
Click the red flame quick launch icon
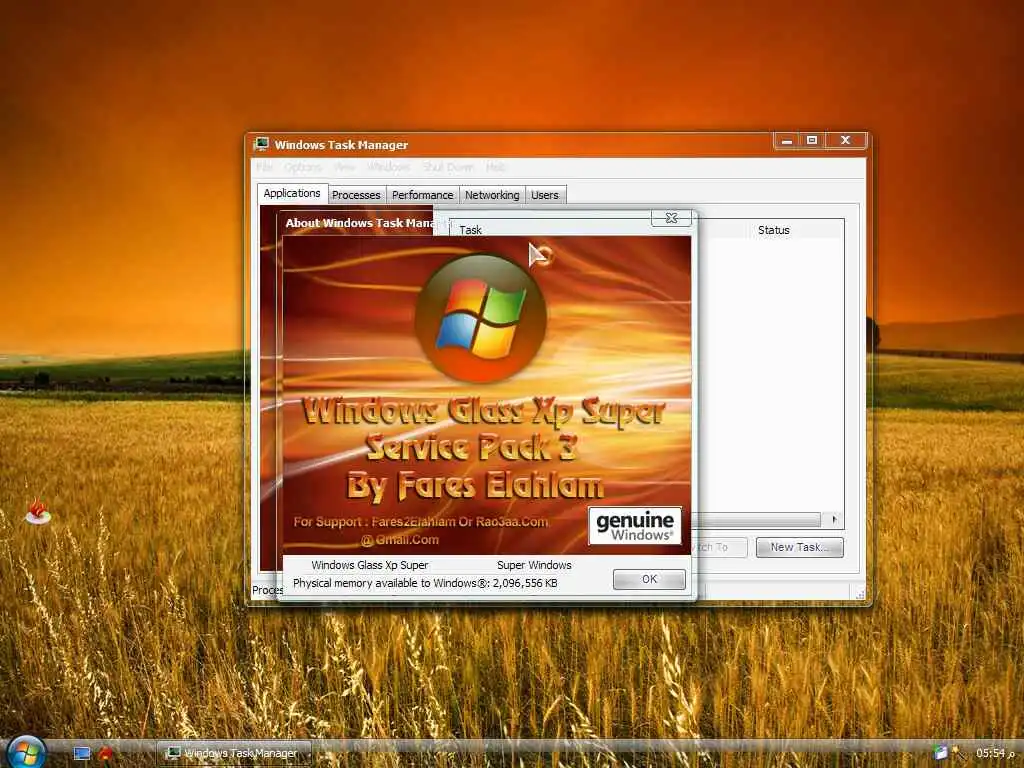[105, 753]
